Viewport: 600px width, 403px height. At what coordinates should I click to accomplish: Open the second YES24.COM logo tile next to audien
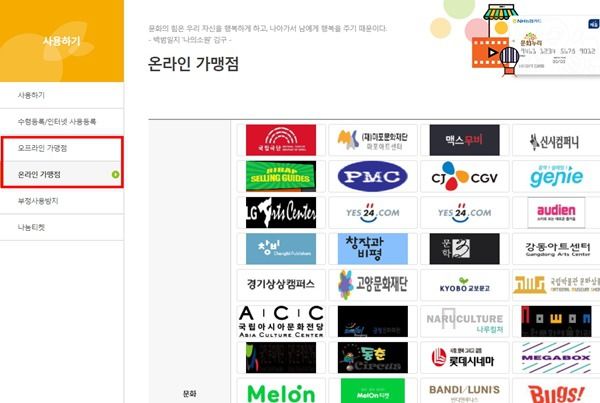coord(464,212)
